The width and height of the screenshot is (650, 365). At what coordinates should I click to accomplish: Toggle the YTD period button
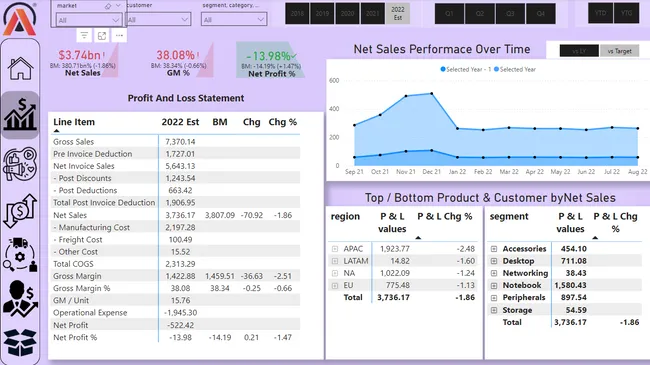tap(600, 13)
